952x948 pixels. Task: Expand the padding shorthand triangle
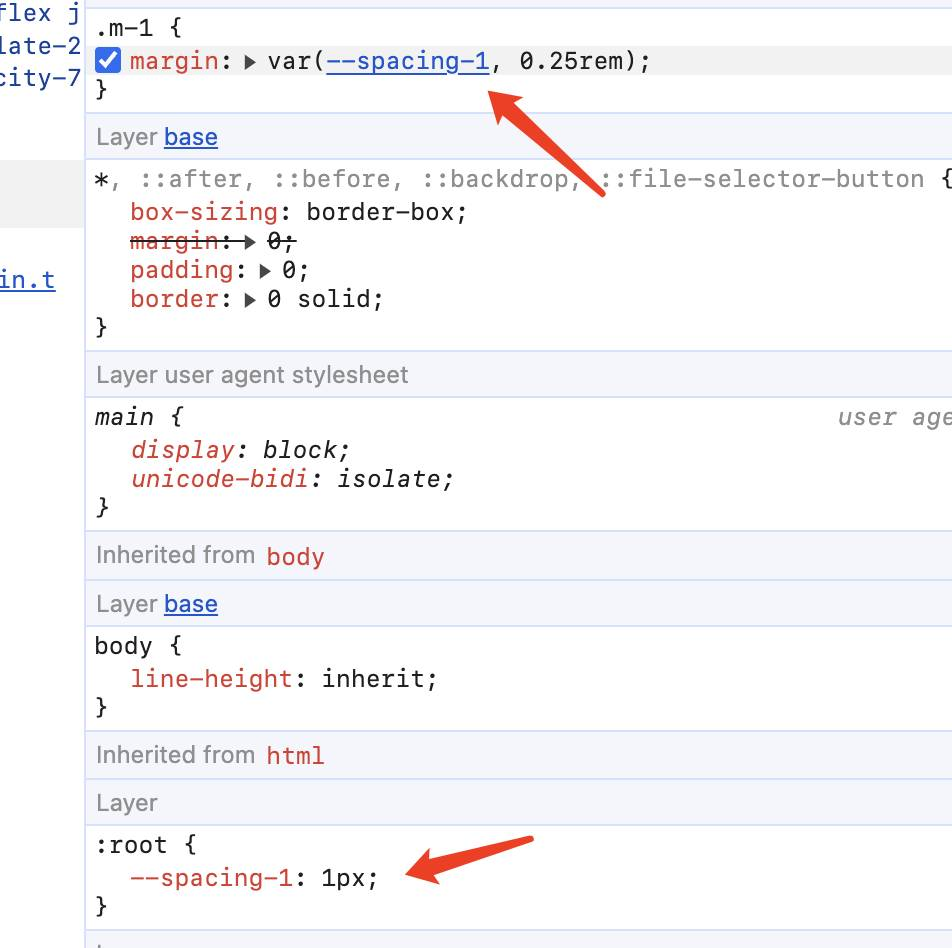click(265, 271)
